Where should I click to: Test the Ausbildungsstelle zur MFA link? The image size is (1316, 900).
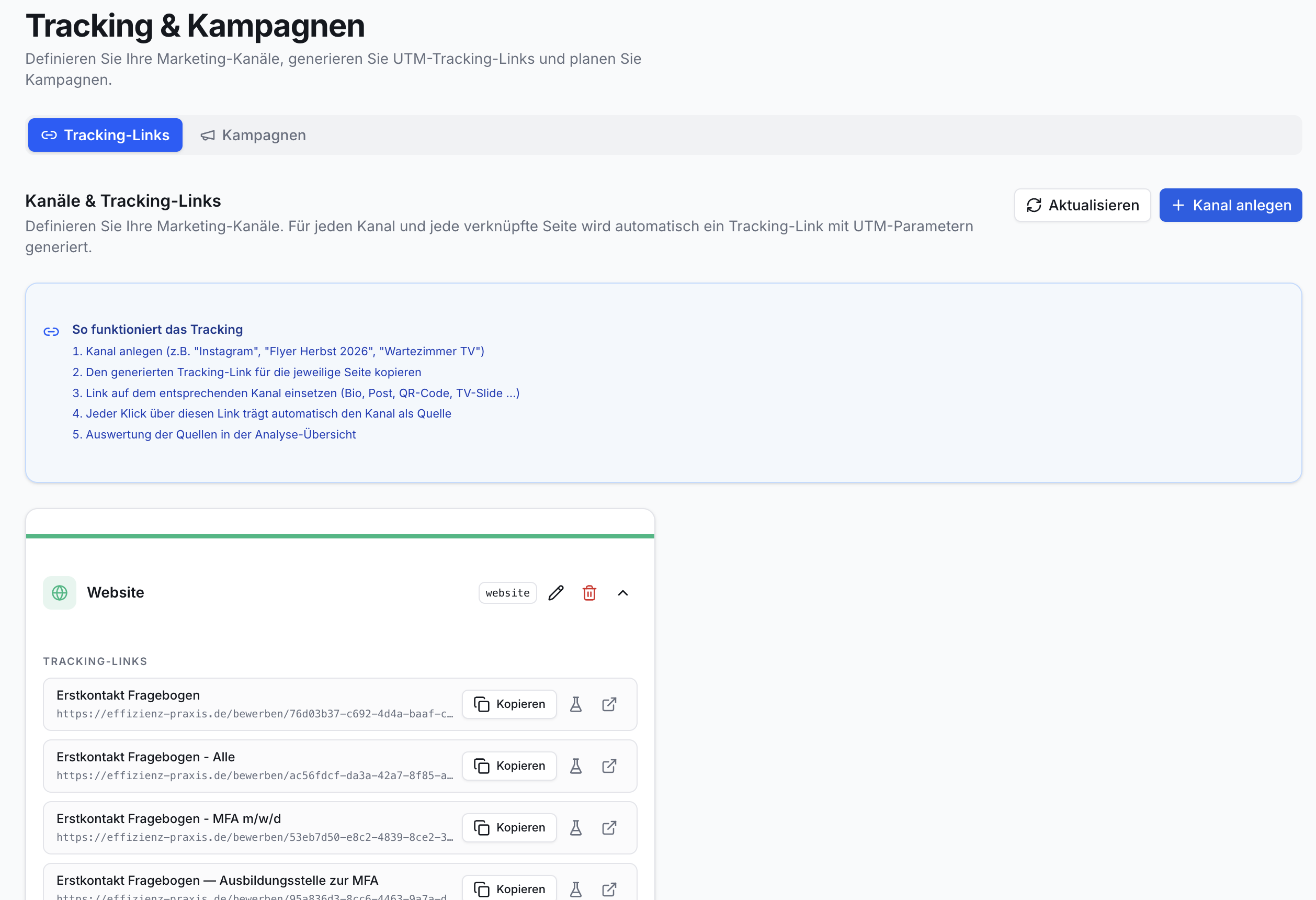(x=576, y=889)
